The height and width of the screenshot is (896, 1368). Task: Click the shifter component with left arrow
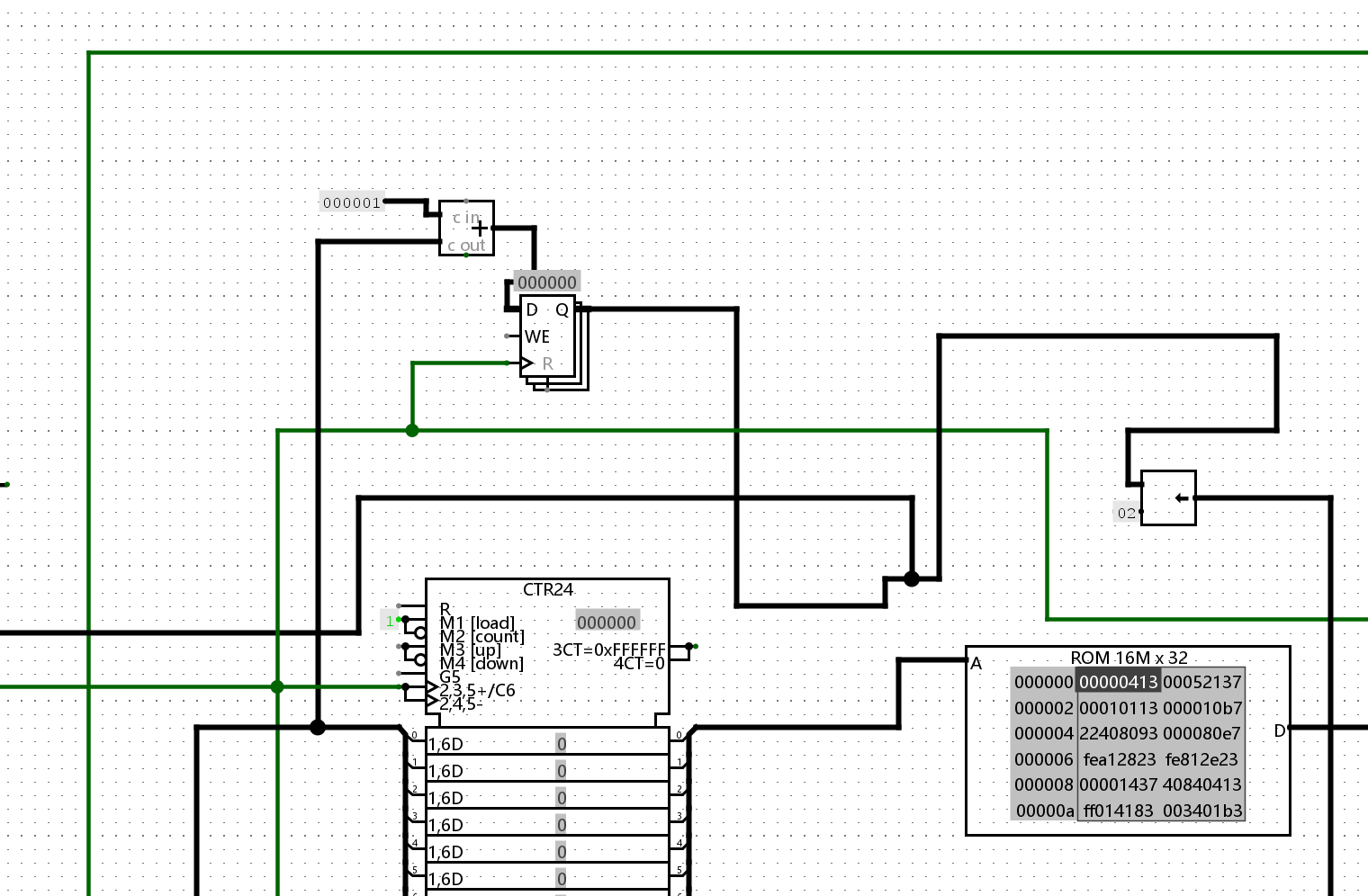1168,497
